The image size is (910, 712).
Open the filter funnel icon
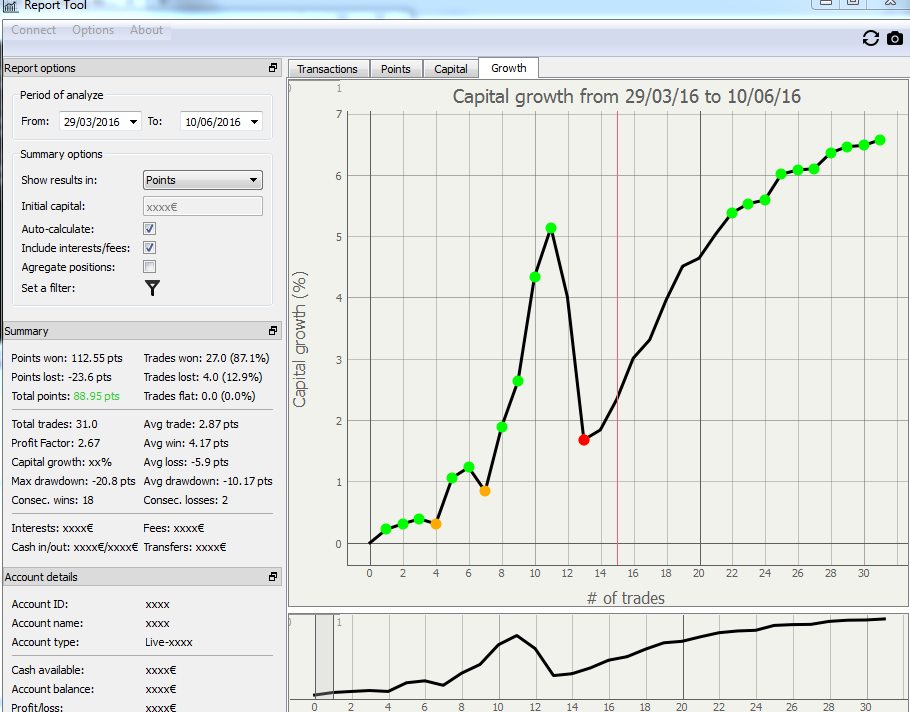pyautogui.click(x=152, y=288)
